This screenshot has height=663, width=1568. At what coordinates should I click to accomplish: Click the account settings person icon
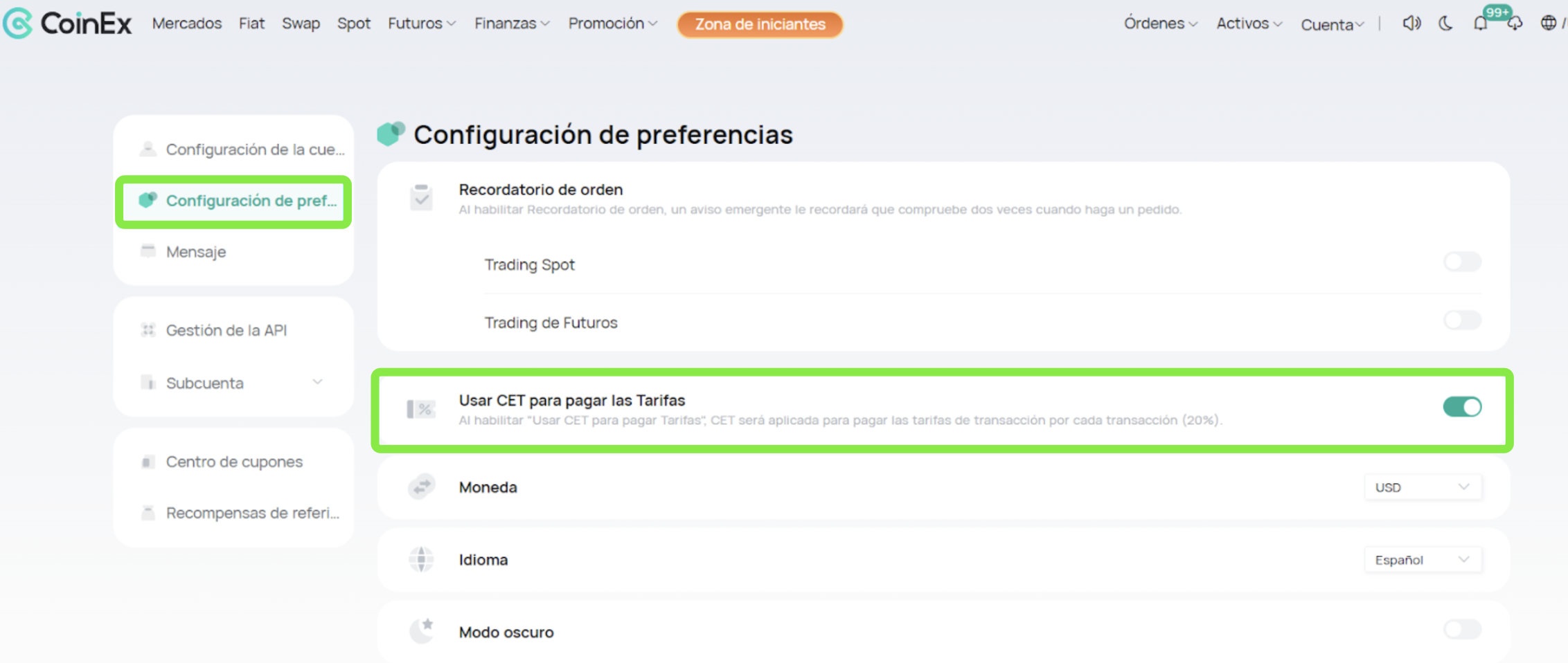(148, 149)
